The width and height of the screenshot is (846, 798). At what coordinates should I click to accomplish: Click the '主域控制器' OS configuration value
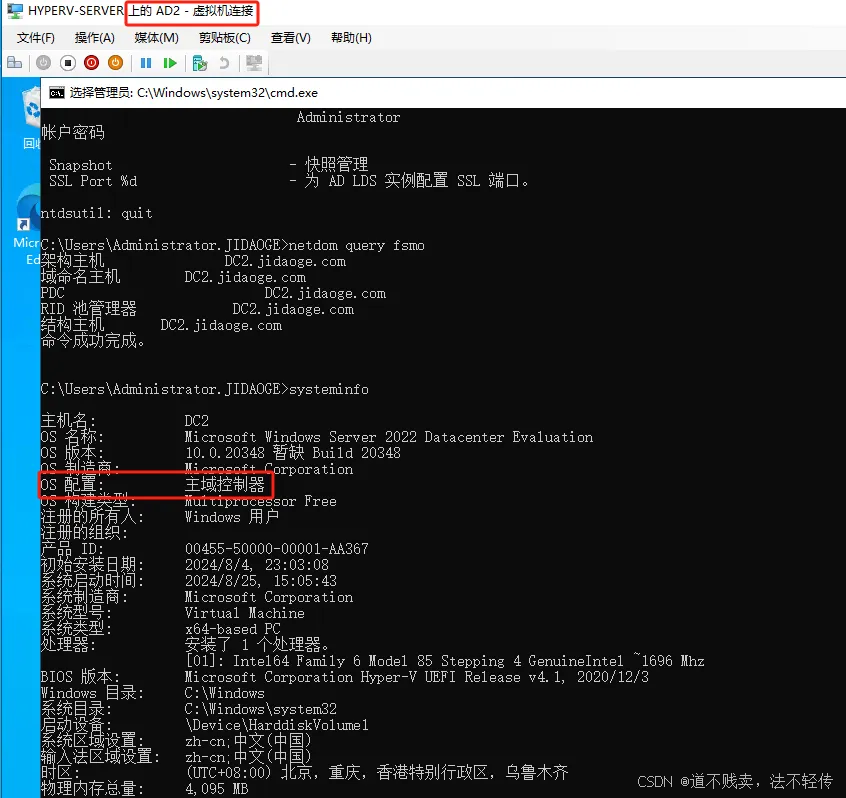(224, 485)
